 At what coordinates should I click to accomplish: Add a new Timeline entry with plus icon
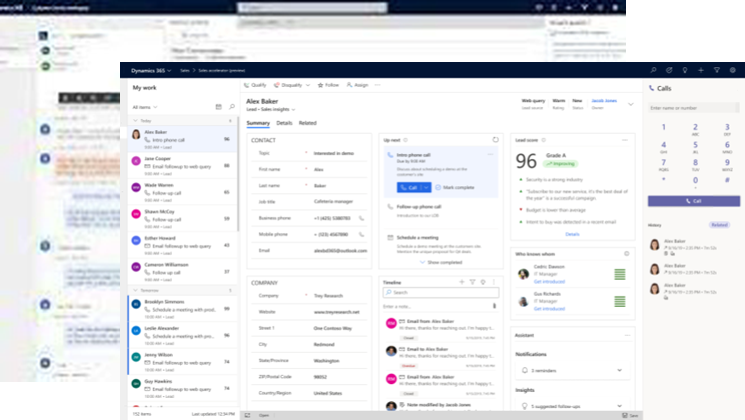pyautogui.click(x=461, y=283)
